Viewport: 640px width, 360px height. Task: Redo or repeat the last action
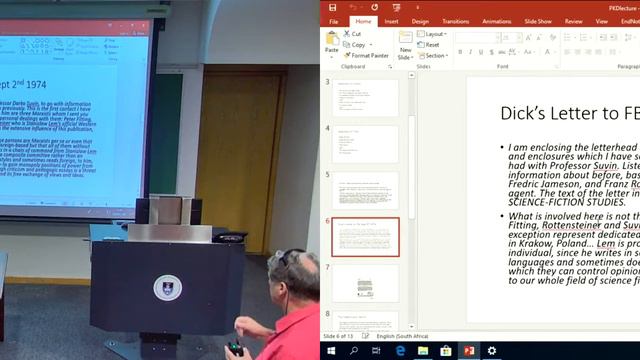pyautogui.click(x=374, y=7)
